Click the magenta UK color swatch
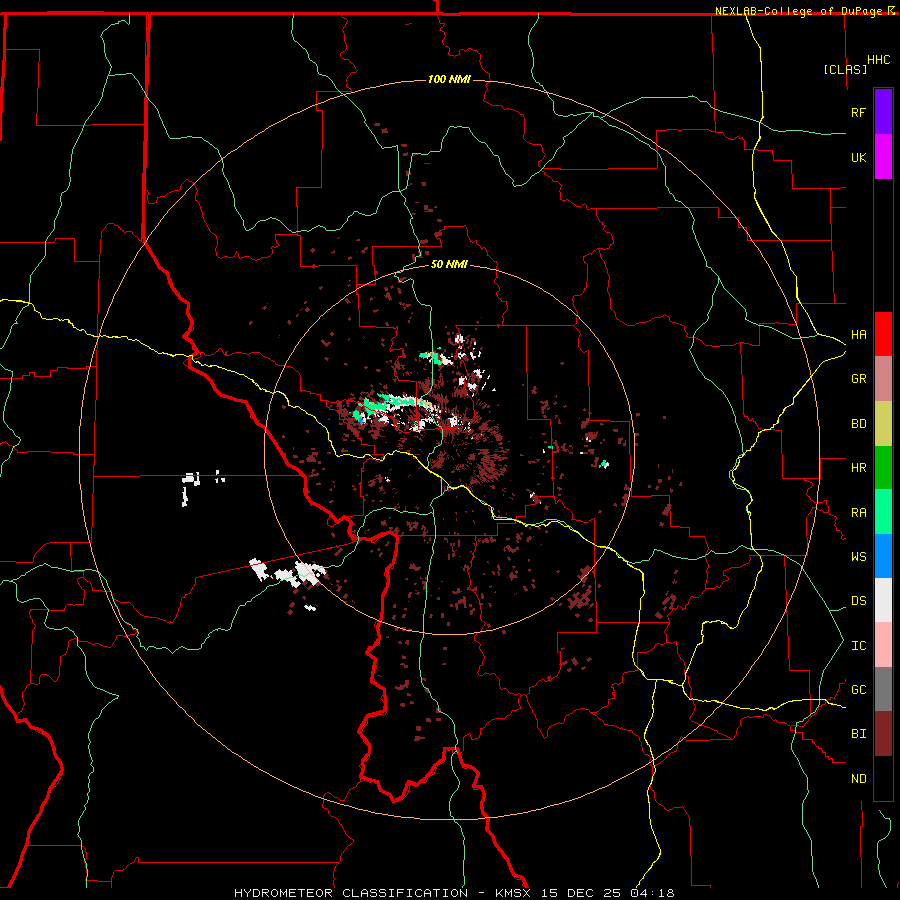Screen dimensions: 900x900 883,157
